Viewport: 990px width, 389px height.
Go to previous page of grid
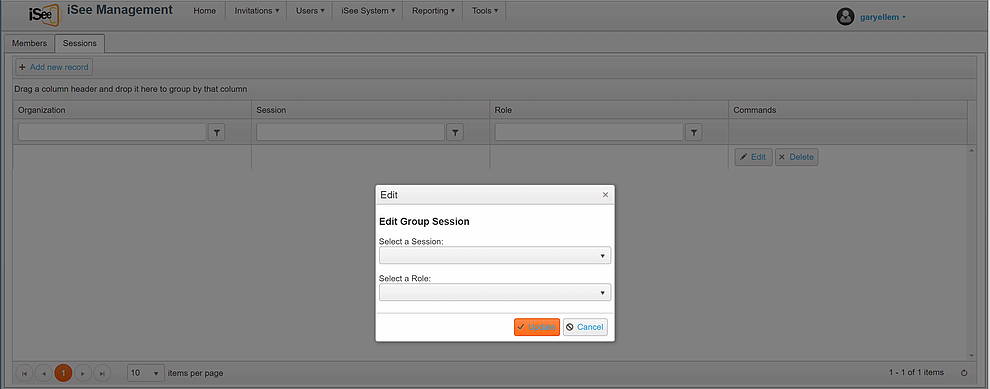click(44, 373)
